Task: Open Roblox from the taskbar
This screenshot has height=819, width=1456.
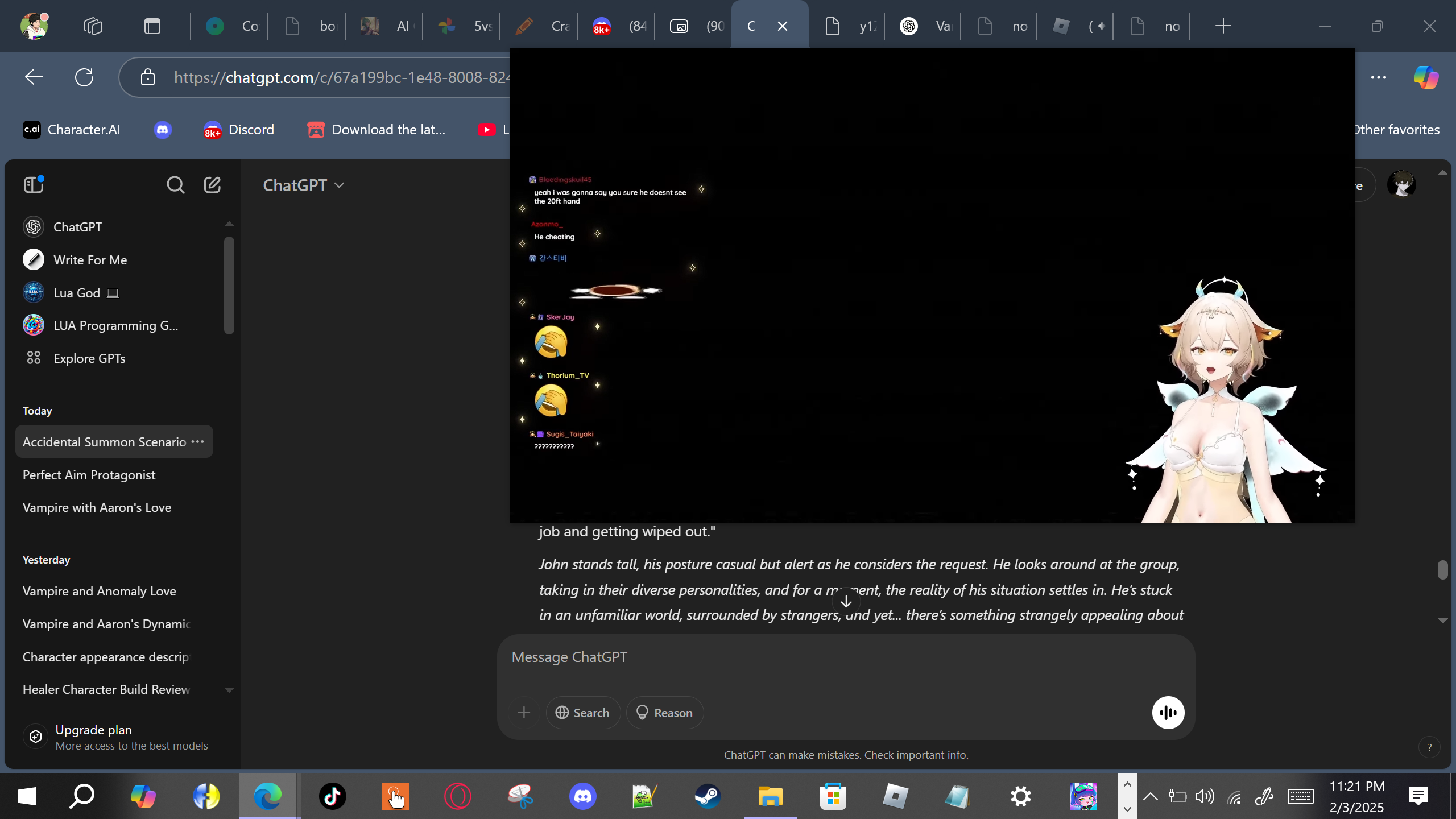Action: [x=896, y=796]
